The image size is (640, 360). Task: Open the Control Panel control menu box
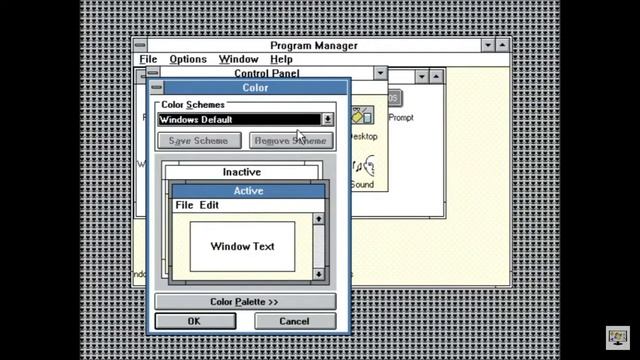(153, 73)
